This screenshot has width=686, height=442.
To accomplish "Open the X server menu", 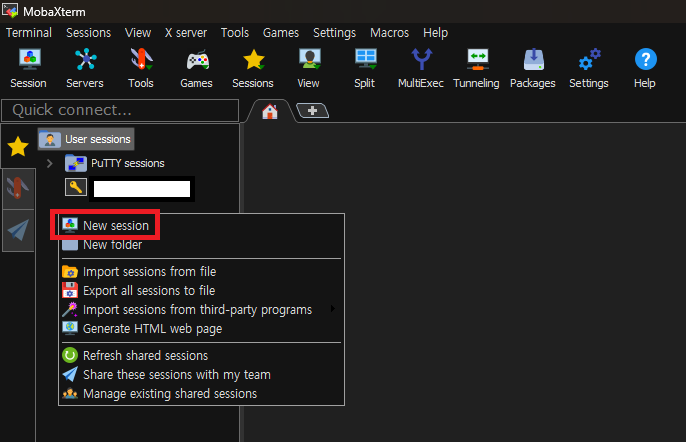I will [x=186, y=33].
